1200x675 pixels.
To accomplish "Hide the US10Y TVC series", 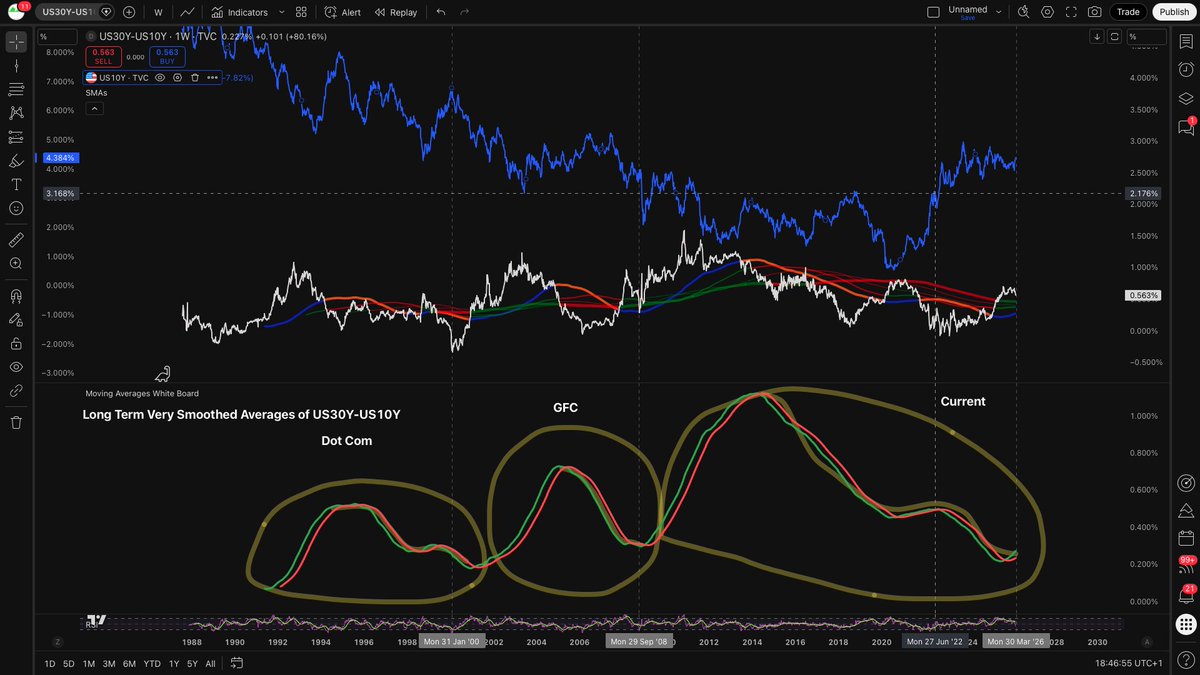I will point(159,77).
